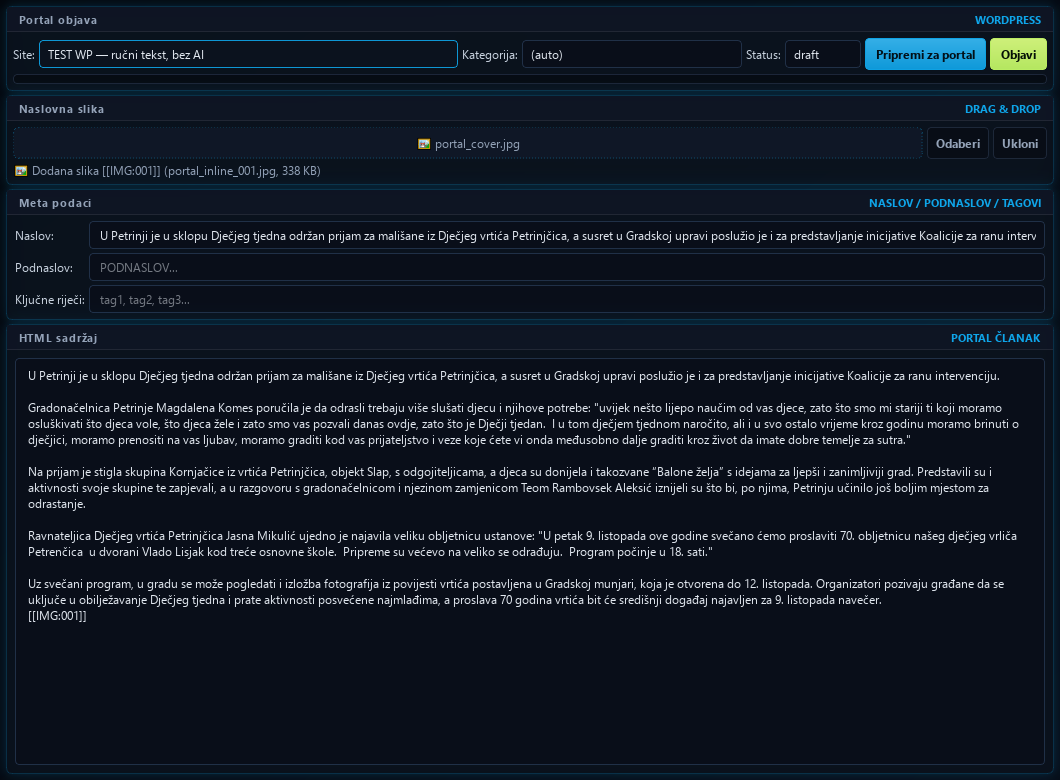Click the icon beside Dodana slika [[IMG:001]]
1060x780 pixels.
[x=21, y=171]
